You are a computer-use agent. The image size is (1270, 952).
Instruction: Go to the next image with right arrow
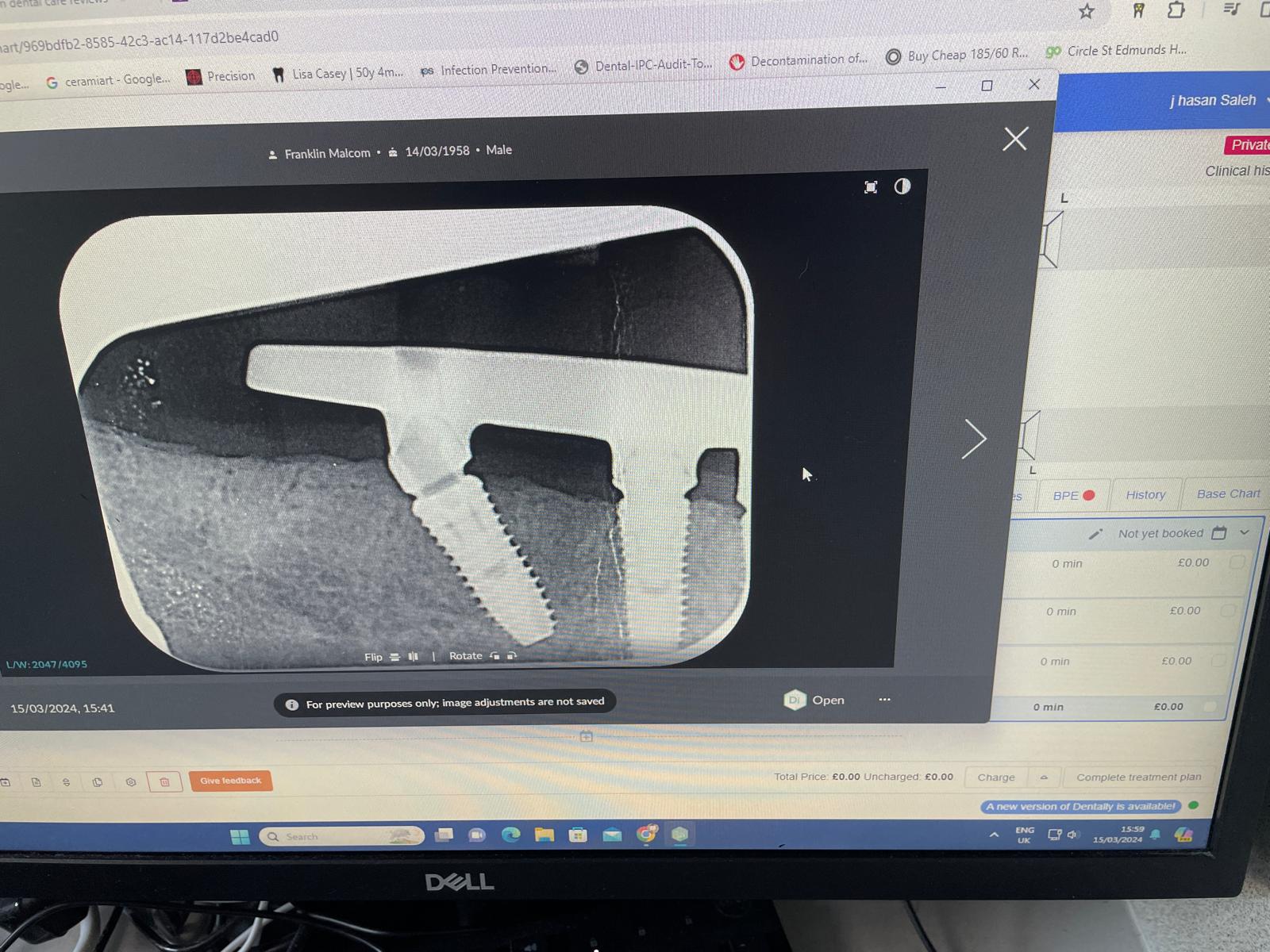[x=973, y=439]
